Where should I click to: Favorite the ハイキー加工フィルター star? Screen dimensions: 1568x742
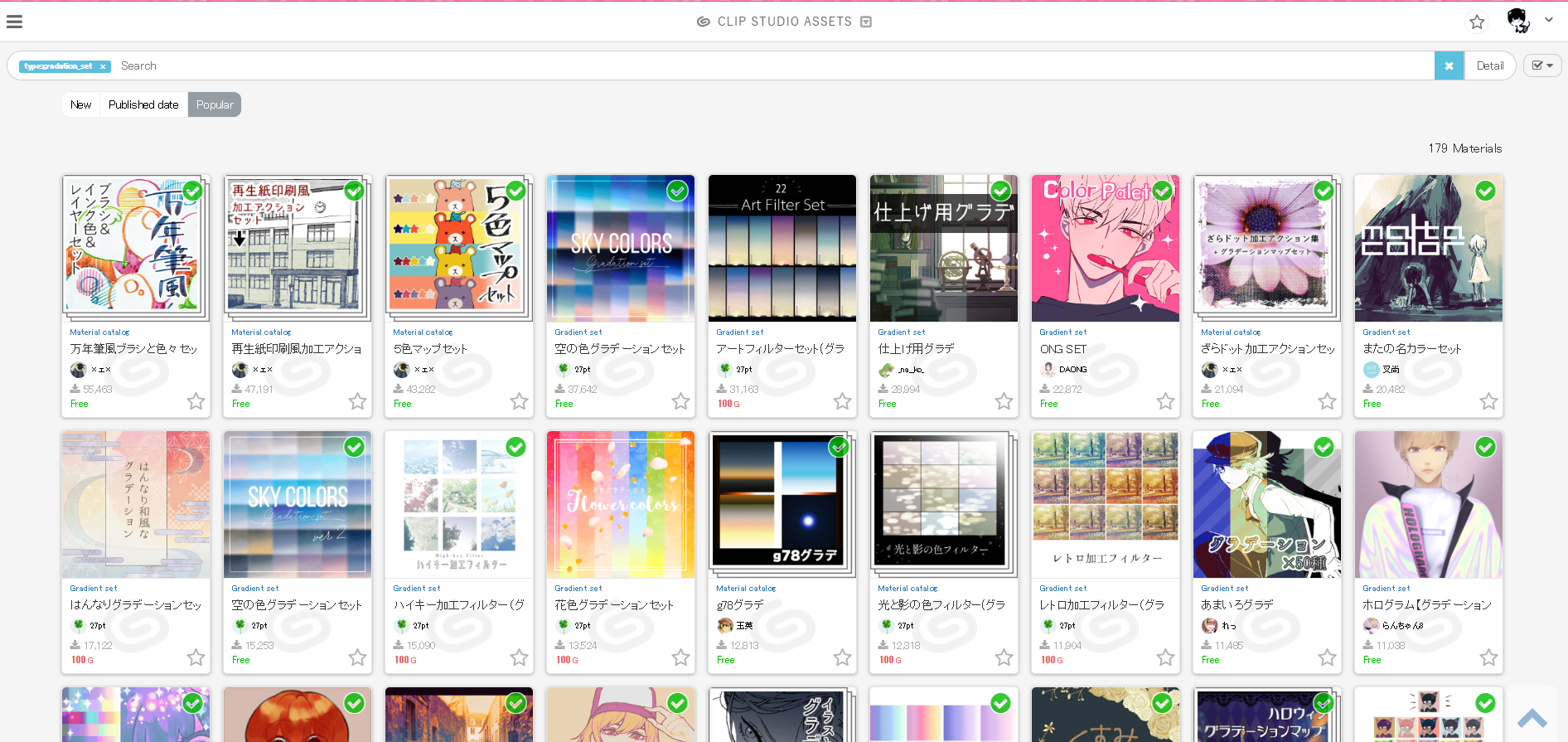click(x=519, y=657)
